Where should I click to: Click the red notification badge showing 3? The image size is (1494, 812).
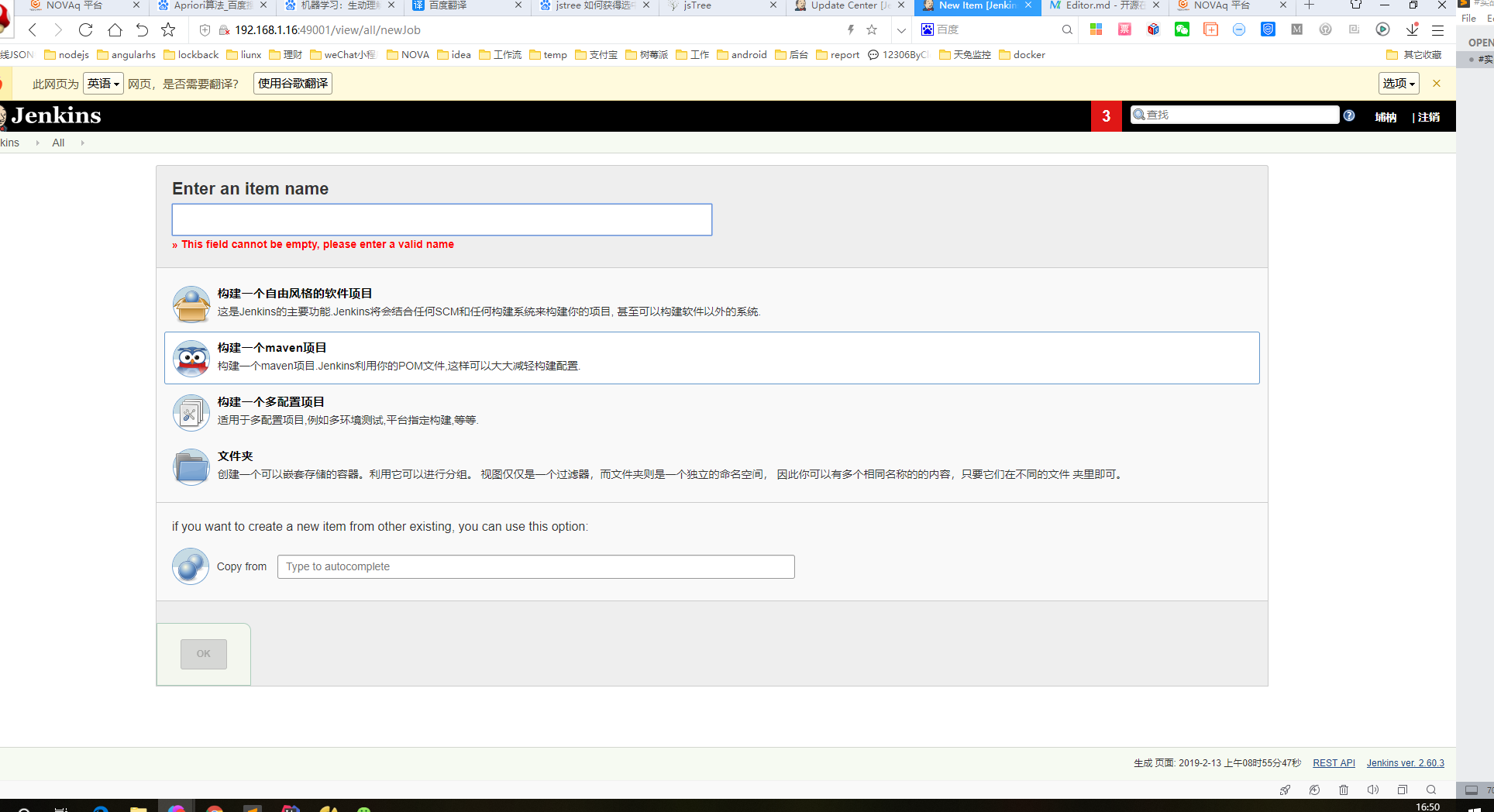[x=1106, y=116]
